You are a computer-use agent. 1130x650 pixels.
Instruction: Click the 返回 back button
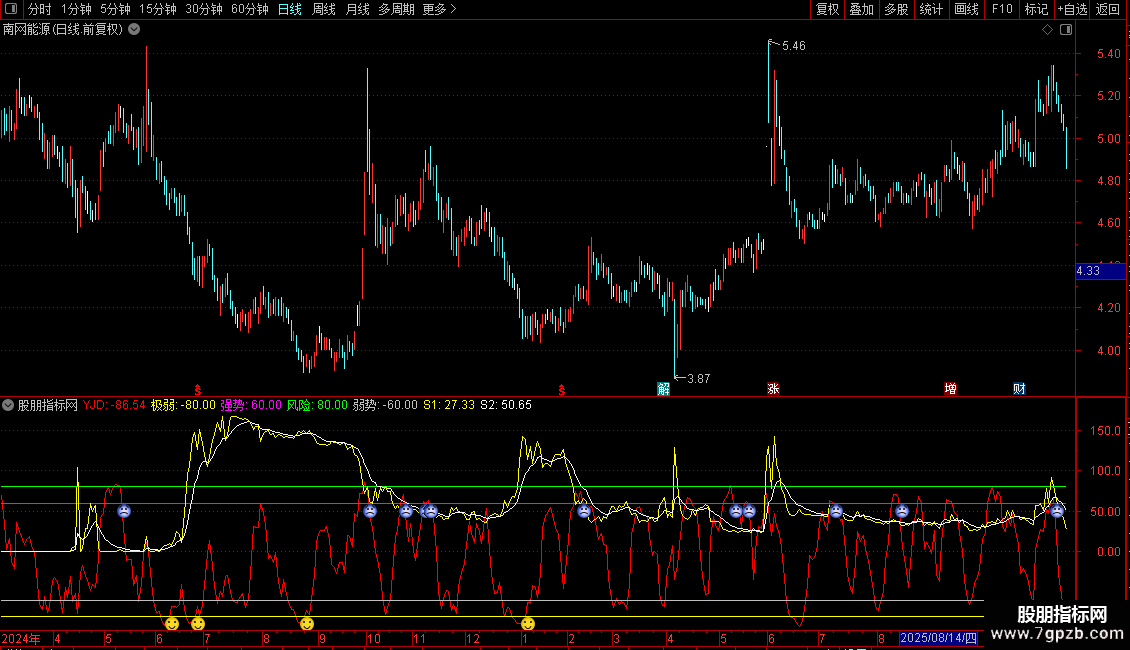(x=1108, y=9)
